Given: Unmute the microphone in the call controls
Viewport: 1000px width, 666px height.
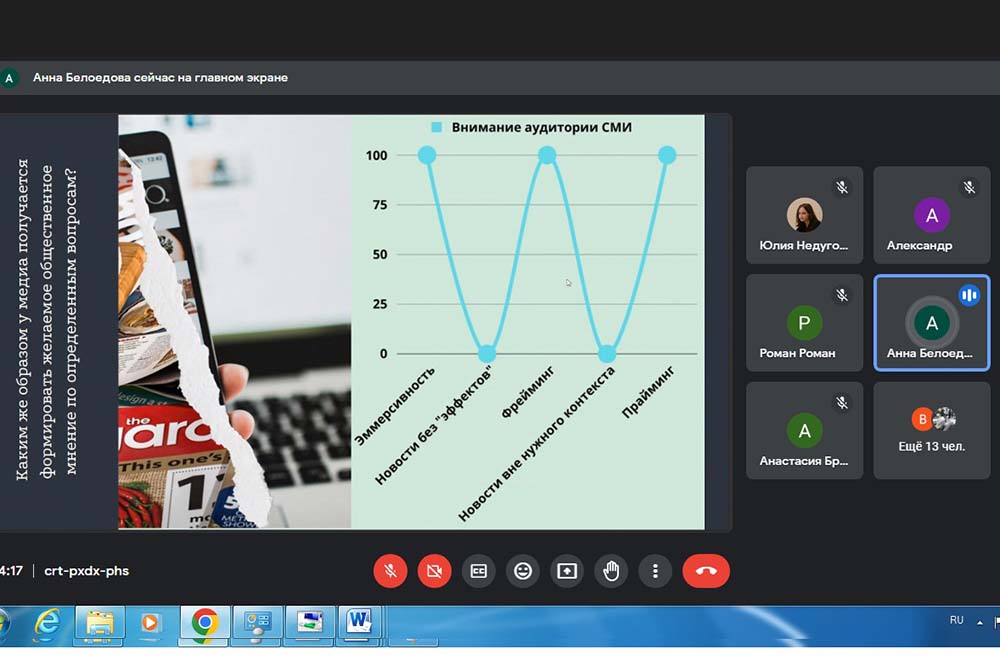Looking at the screenshot, I should point(390,571).
